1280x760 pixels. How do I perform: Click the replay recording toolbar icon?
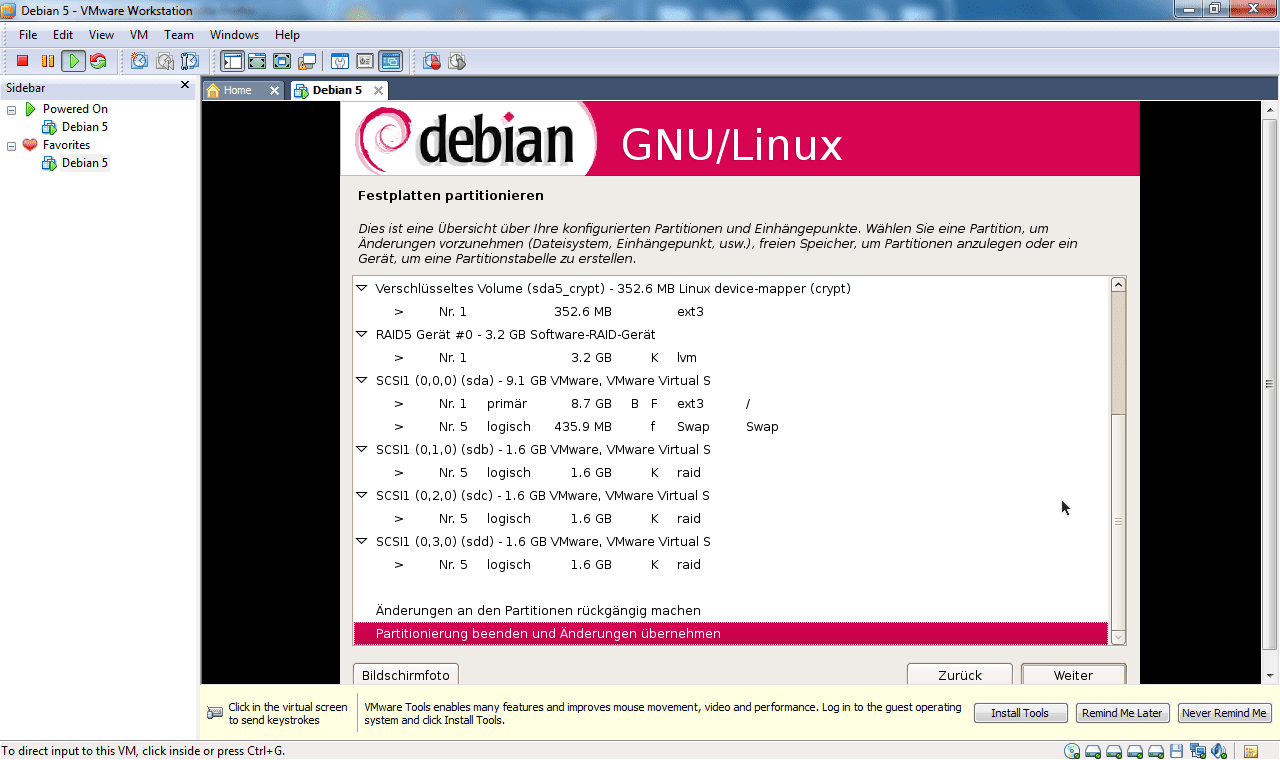coord(457,61)
